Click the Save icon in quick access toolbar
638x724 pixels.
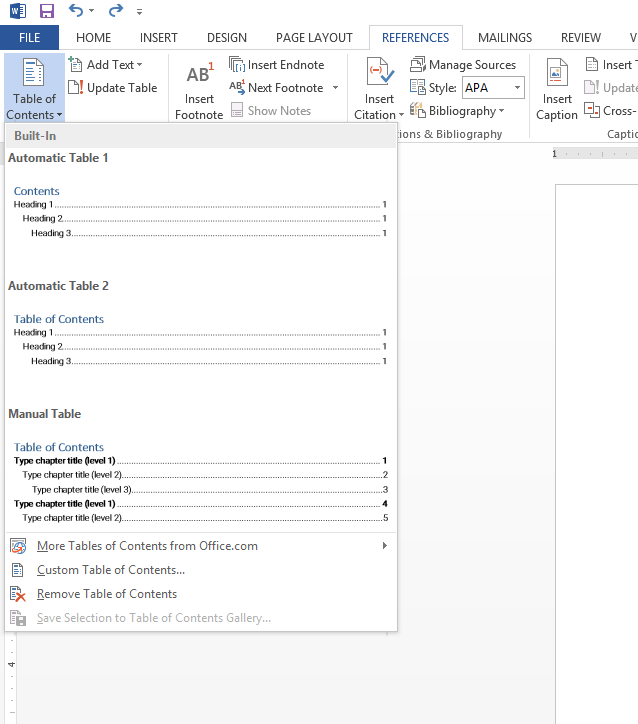point(46,11)
